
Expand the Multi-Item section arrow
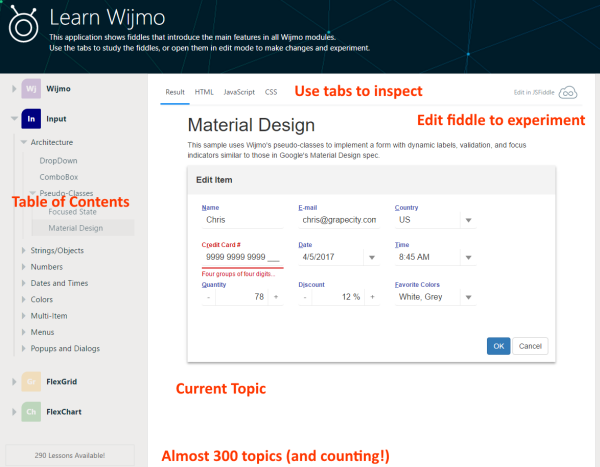(23, 316)
